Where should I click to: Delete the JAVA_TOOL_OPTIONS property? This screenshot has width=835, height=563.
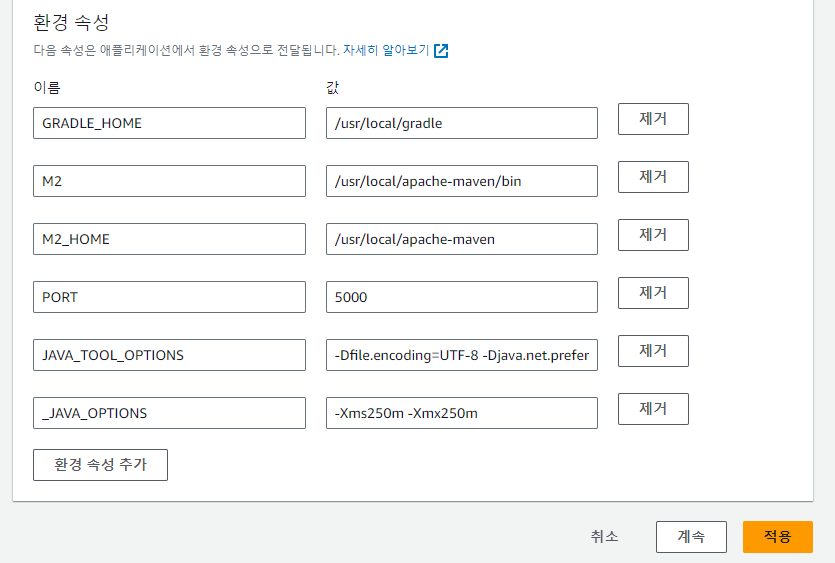tap(652, 351)
